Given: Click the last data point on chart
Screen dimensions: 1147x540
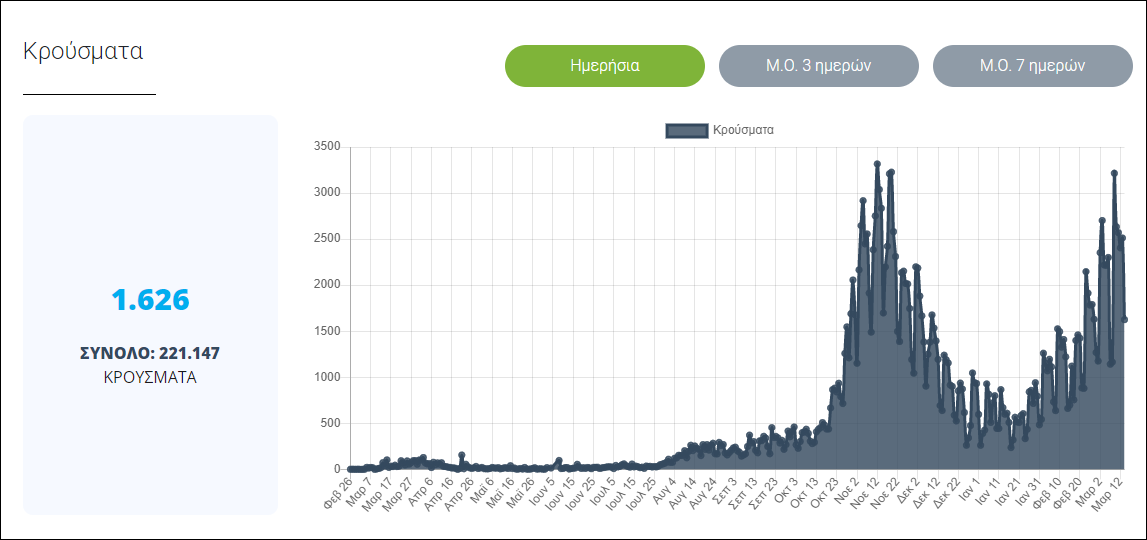Looking at the screenshot, I should pos(1125,319).
